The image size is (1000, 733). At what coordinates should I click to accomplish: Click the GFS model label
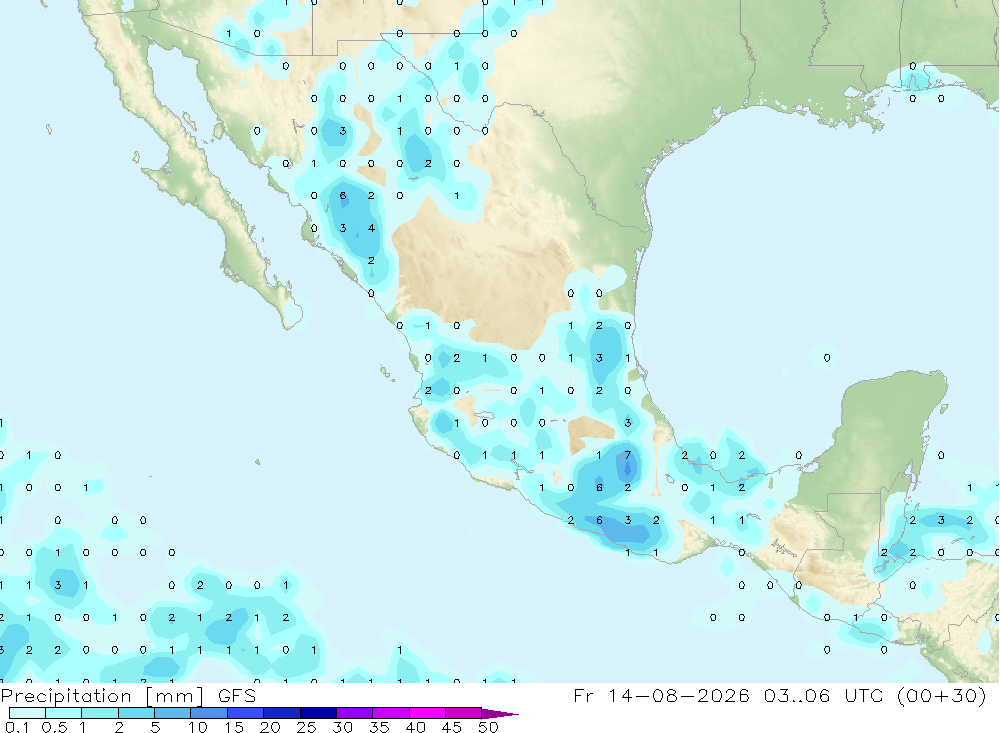[x=237, y=696]
